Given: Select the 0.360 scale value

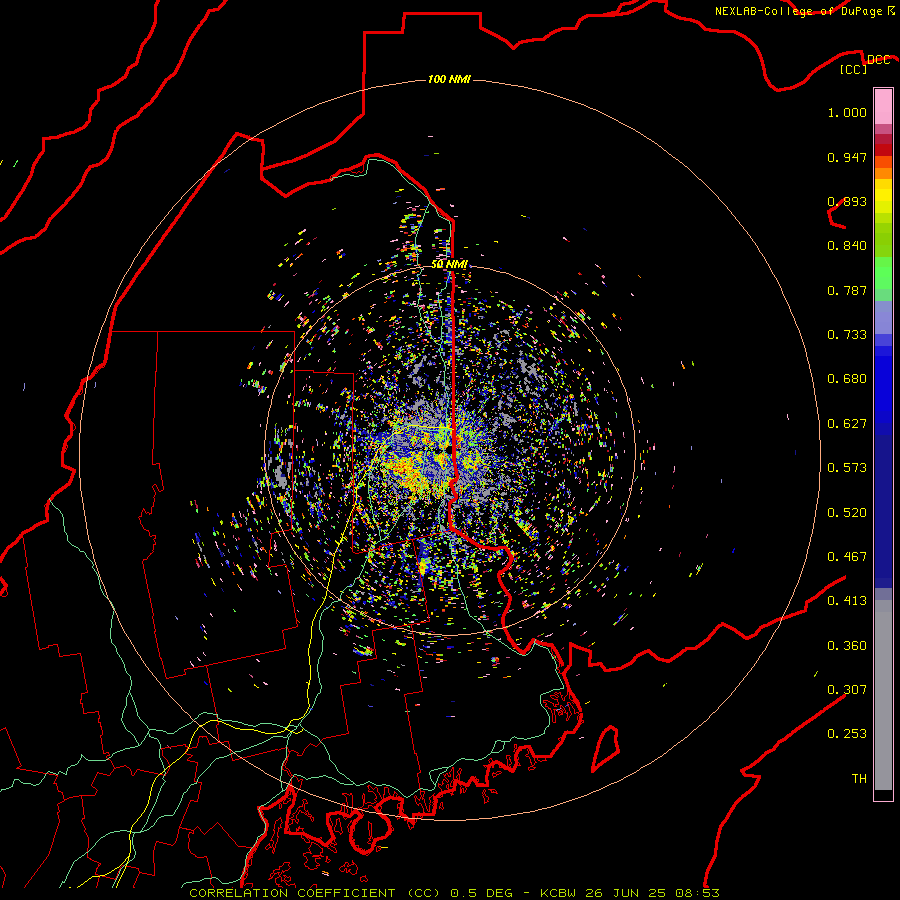Looking at the screenshot, I should click(847, 646).
